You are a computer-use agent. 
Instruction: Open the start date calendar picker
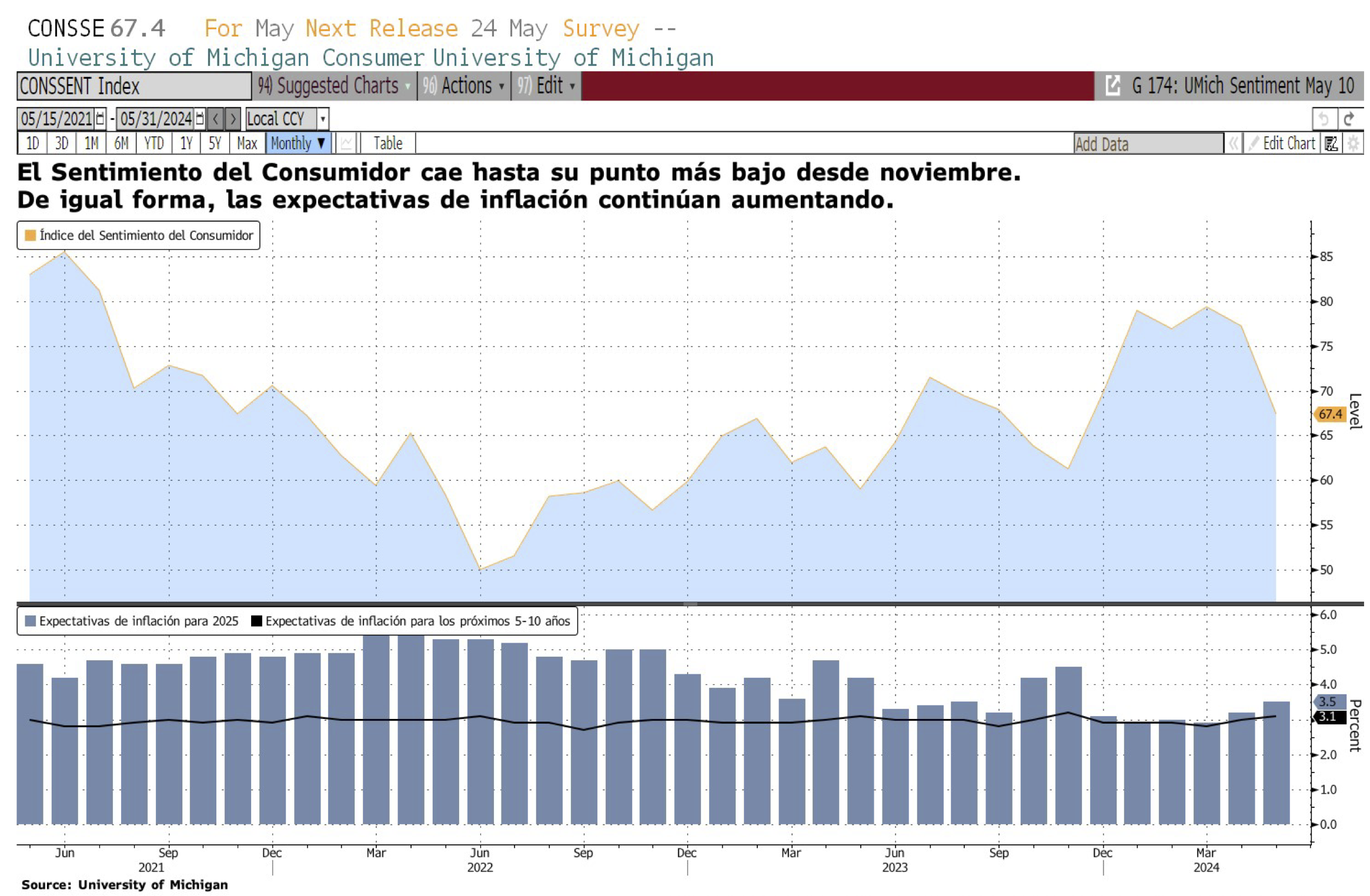(100, 119)
